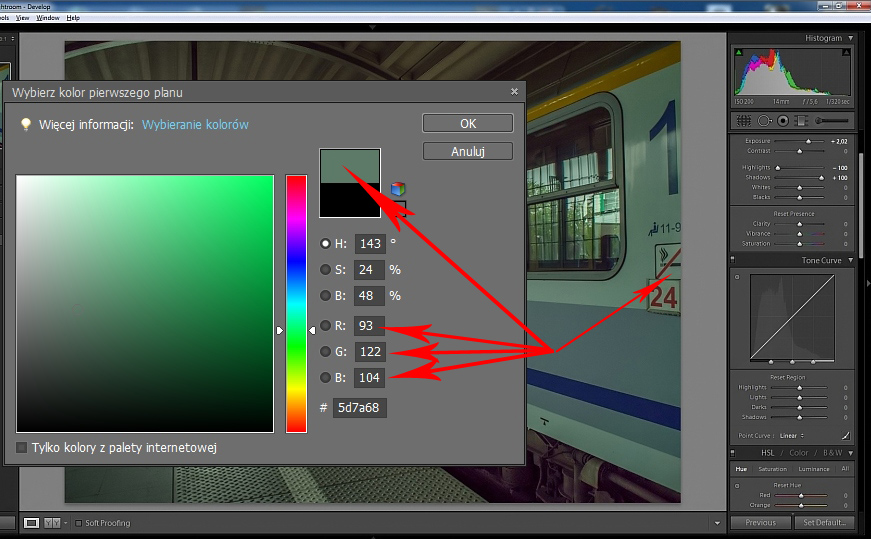The width and height of the screenshot is (871, 539).
Task: Open the Wybieranie kolorów link
Action: point(195,125)
